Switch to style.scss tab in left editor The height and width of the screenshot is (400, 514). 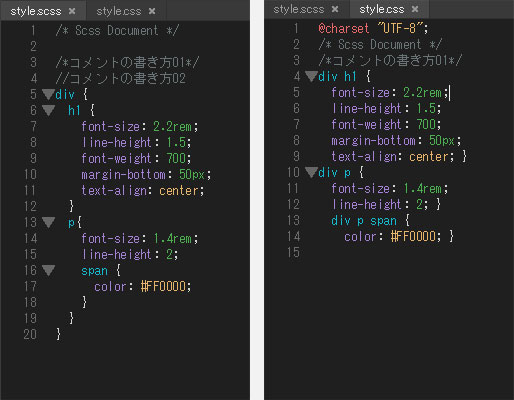(36, 11)
